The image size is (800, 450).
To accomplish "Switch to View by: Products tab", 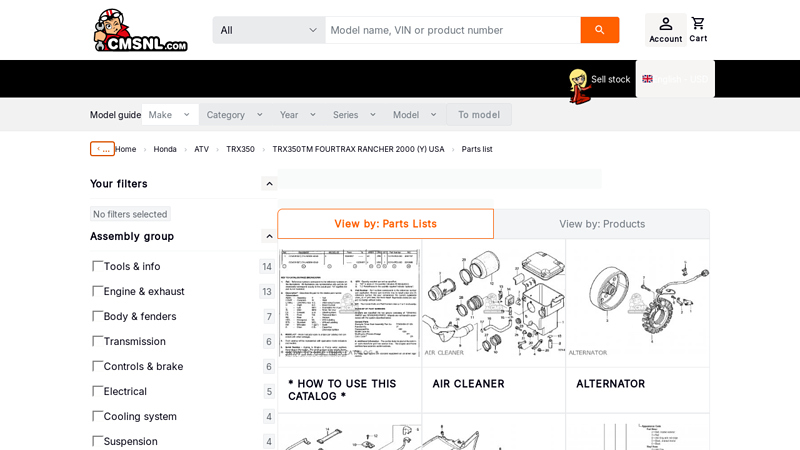I will click(602, 224).
